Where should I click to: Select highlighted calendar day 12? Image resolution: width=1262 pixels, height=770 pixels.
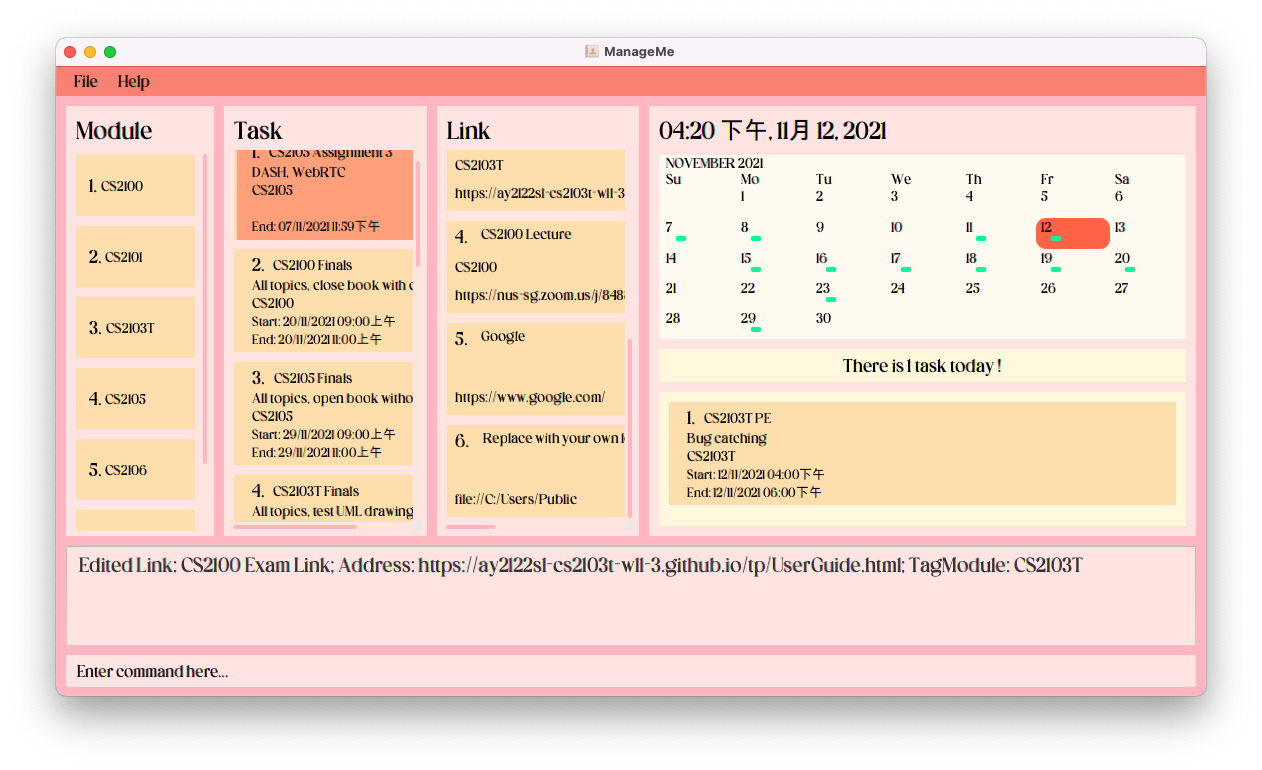tap(1073, 233)
